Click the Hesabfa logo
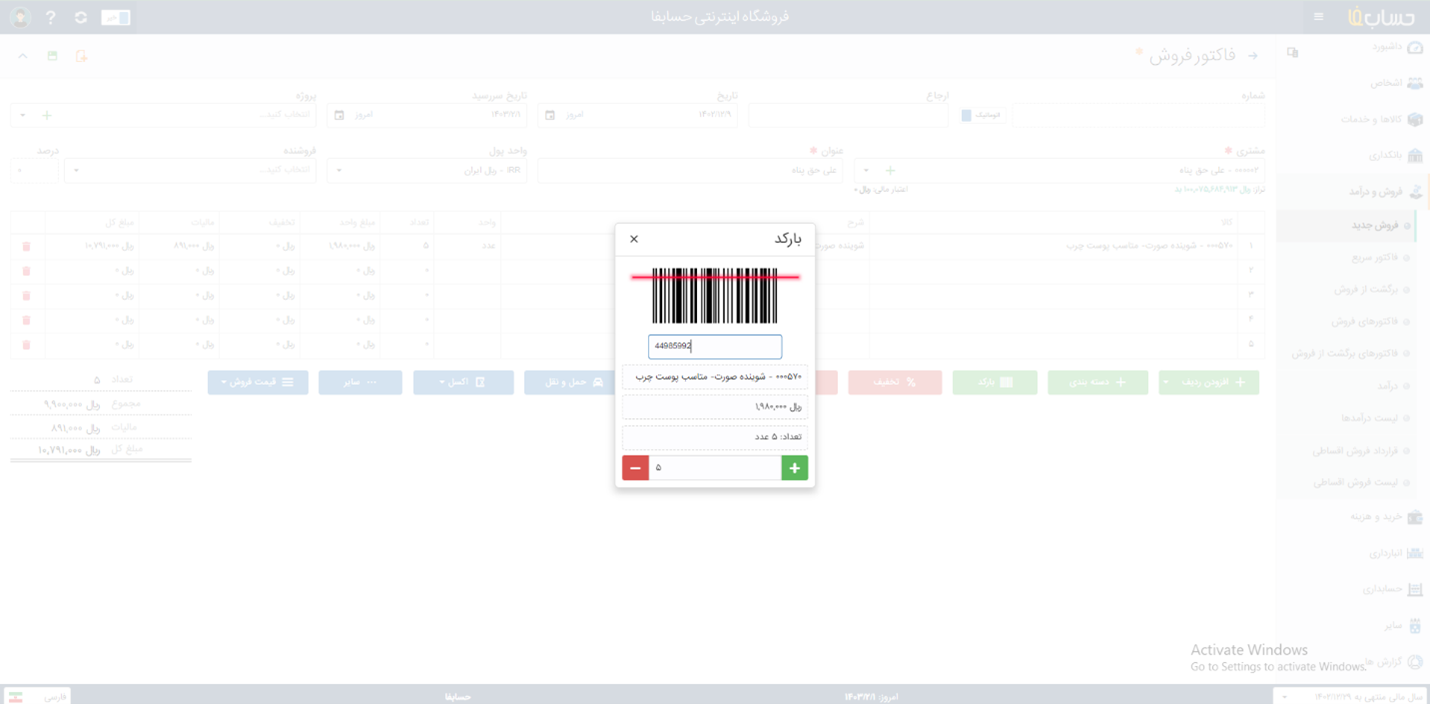 click(1382, 17)
